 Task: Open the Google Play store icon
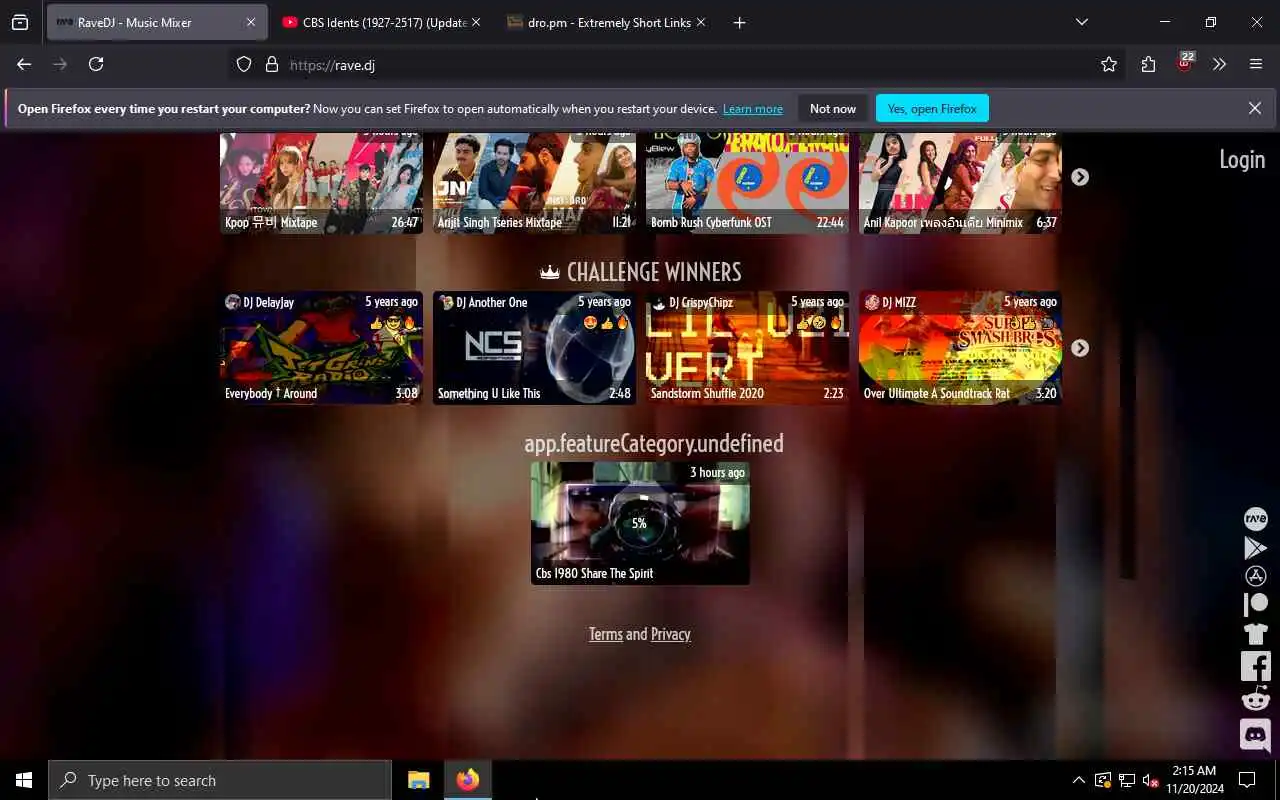click(1255, 547)
